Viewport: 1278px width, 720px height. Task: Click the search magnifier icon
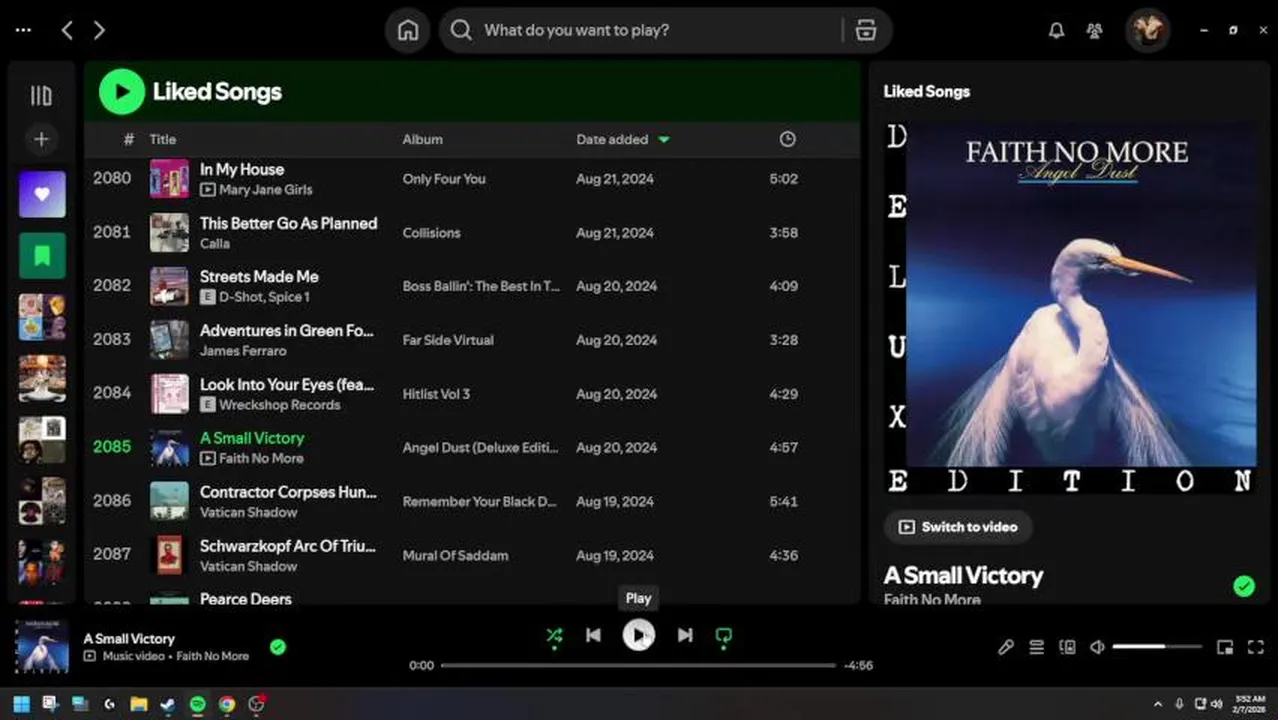pos(461,30)
